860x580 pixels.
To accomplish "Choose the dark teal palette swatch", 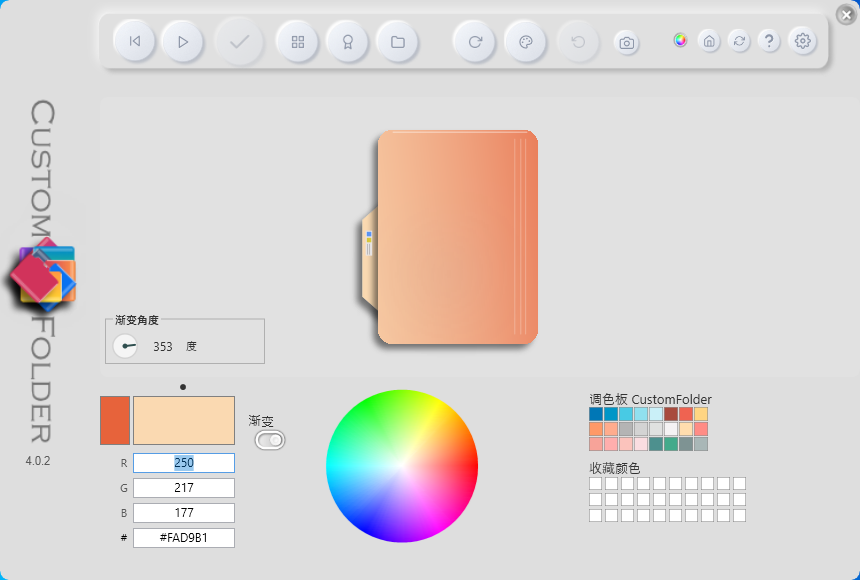I will click(656, 444).
